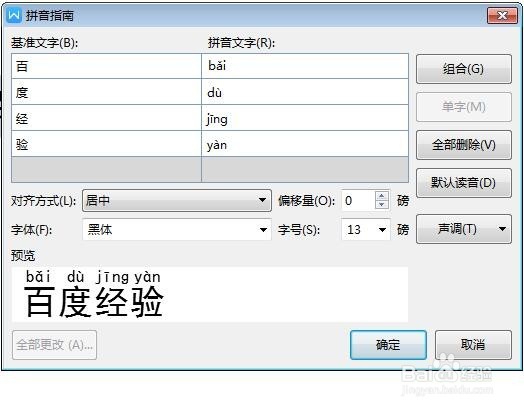Click the 对齐方式(L): label
This screenshot has height=409, width=524.
point(43,201)
